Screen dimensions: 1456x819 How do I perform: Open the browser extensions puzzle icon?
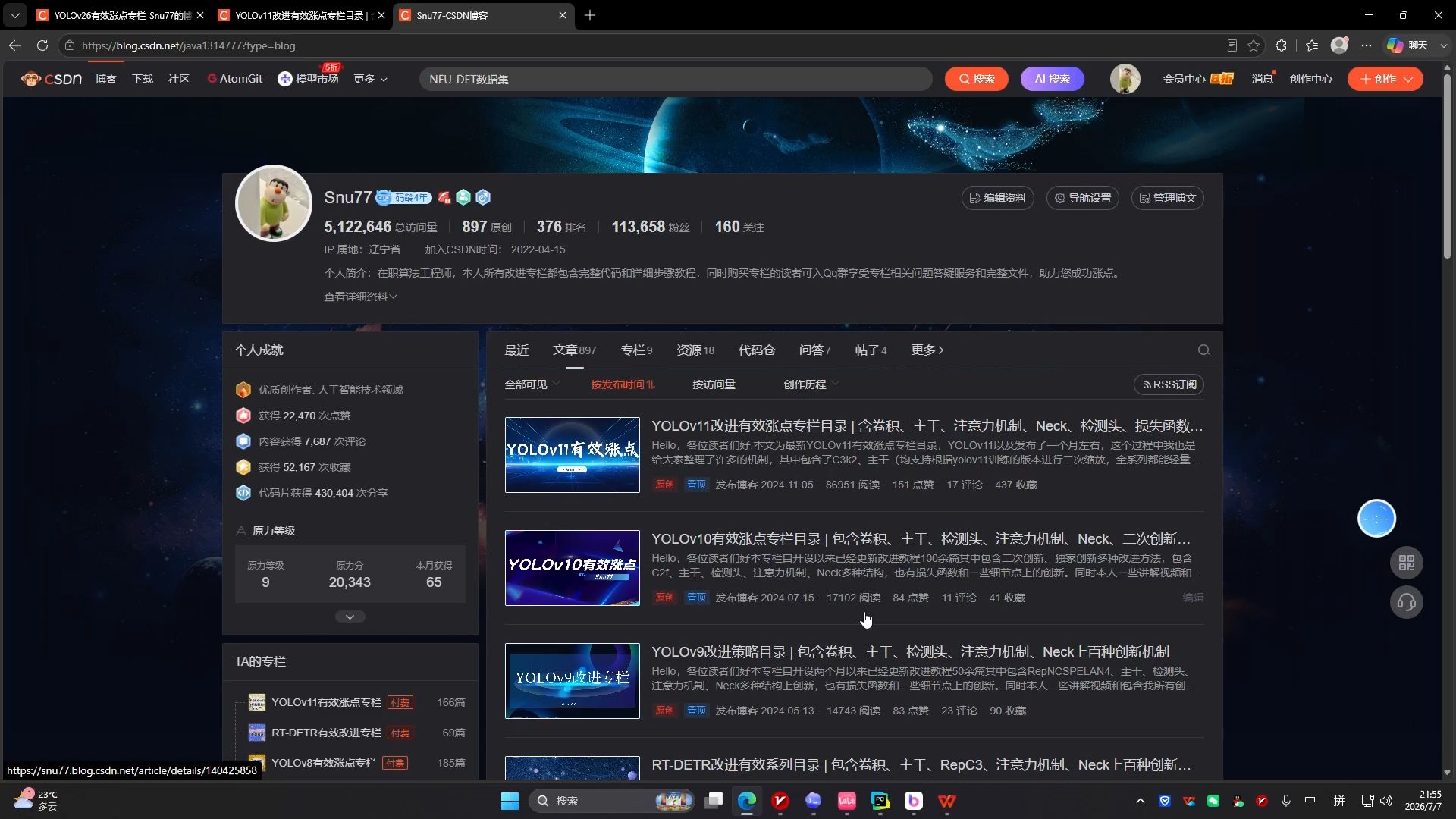pos(1282,45)
